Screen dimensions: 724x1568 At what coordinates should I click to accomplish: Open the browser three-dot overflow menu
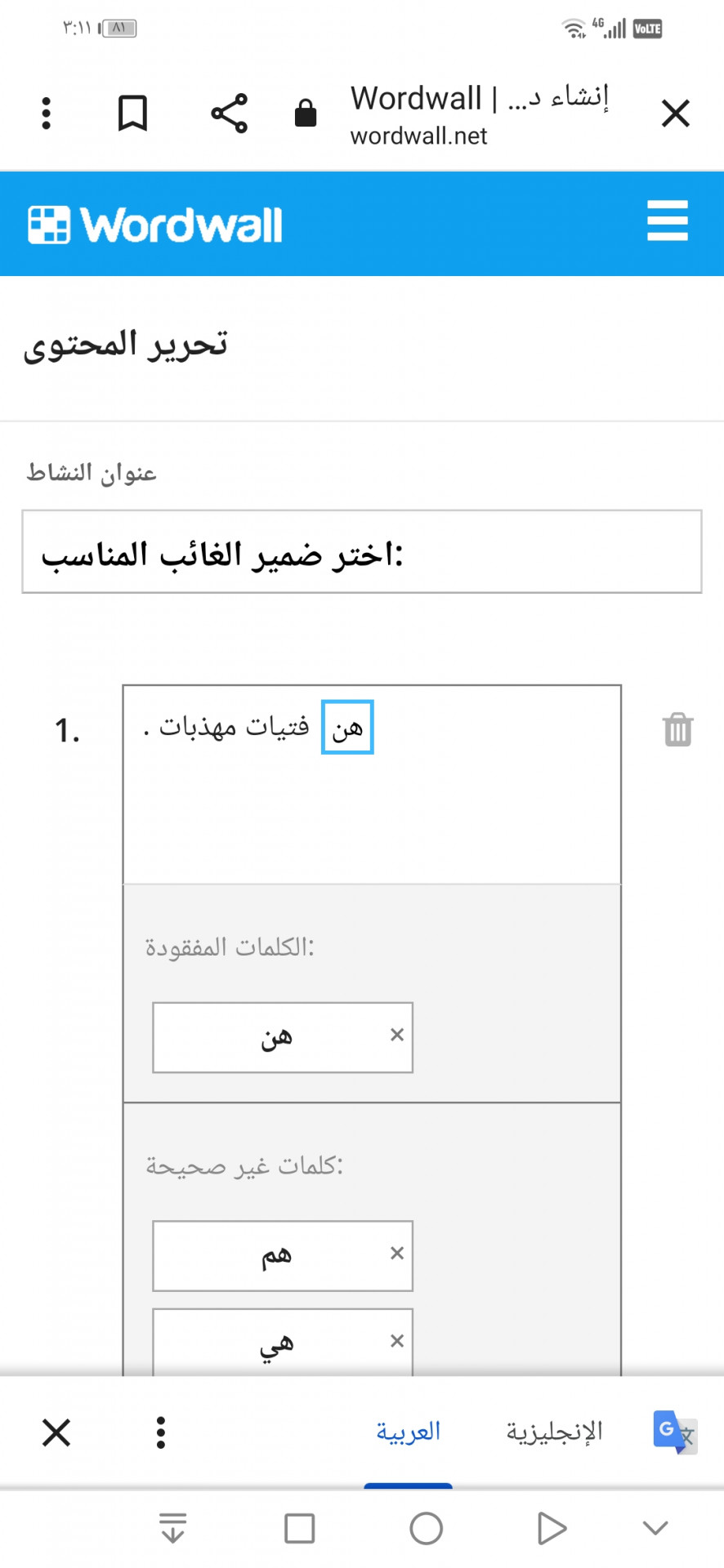47,113
